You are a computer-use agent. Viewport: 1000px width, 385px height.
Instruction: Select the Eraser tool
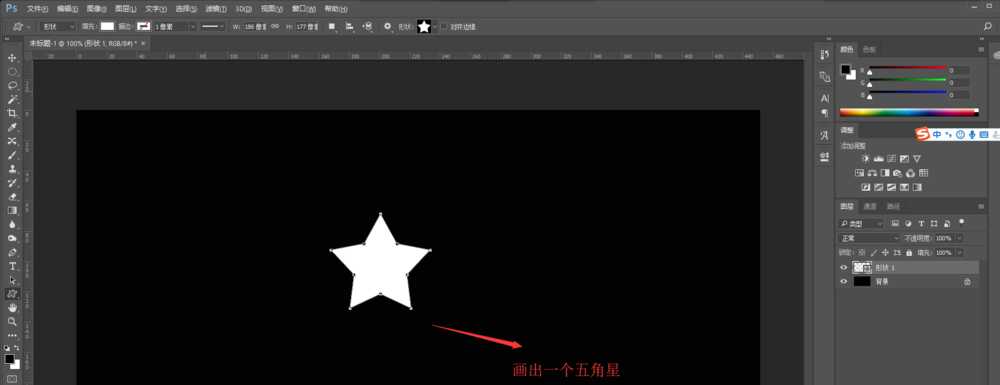[12, 196]
